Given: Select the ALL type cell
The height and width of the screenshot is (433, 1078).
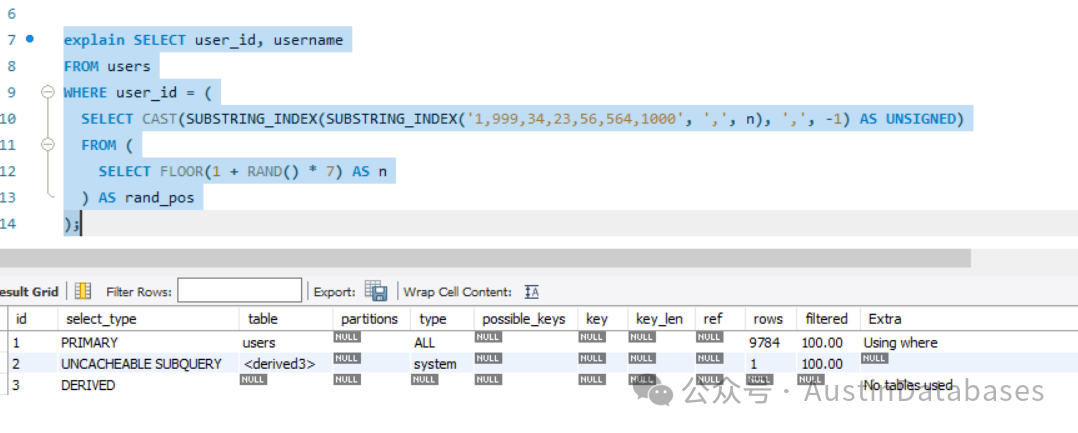Looking at the screenshot, I should click(424, 342).
